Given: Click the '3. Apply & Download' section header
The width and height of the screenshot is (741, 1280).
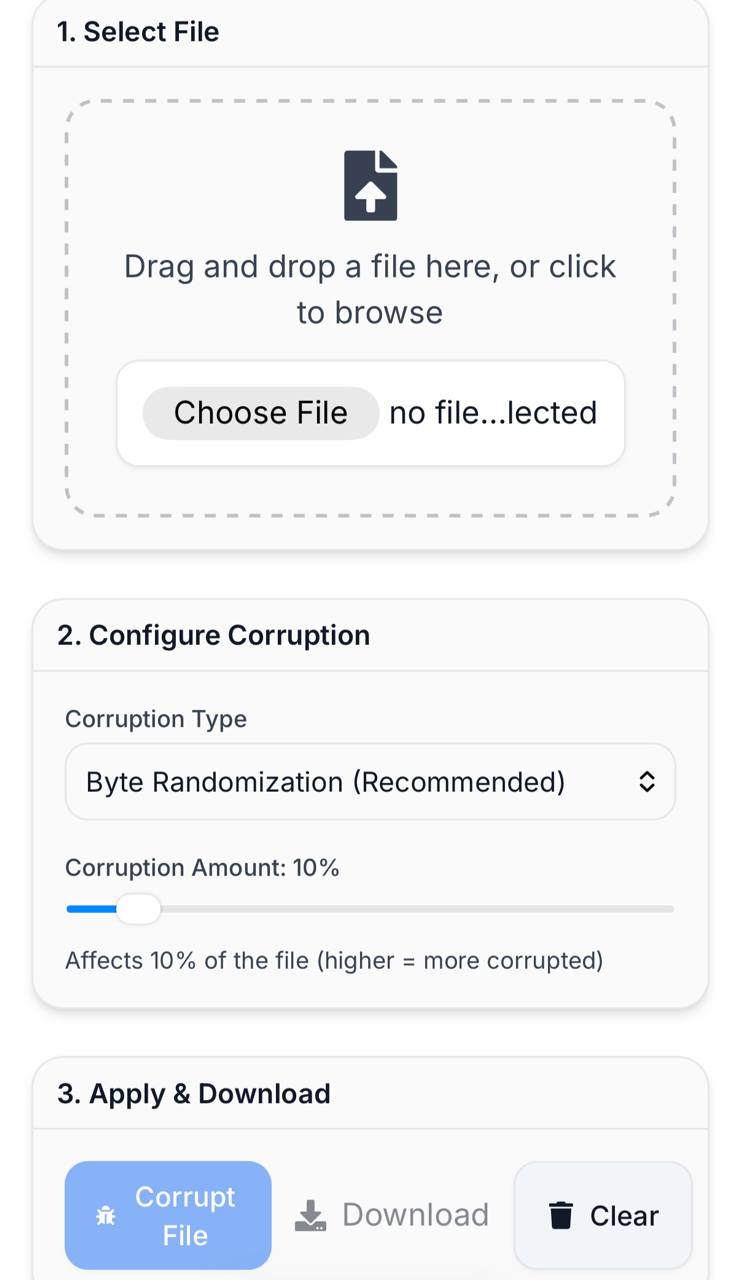Looking at the screenshot, I should coord(193,1094).
